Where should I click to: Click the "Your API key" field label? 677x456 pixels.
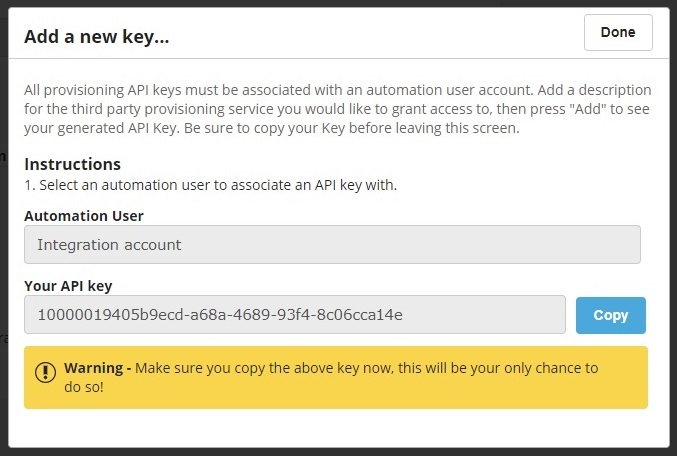coord(68,286)
